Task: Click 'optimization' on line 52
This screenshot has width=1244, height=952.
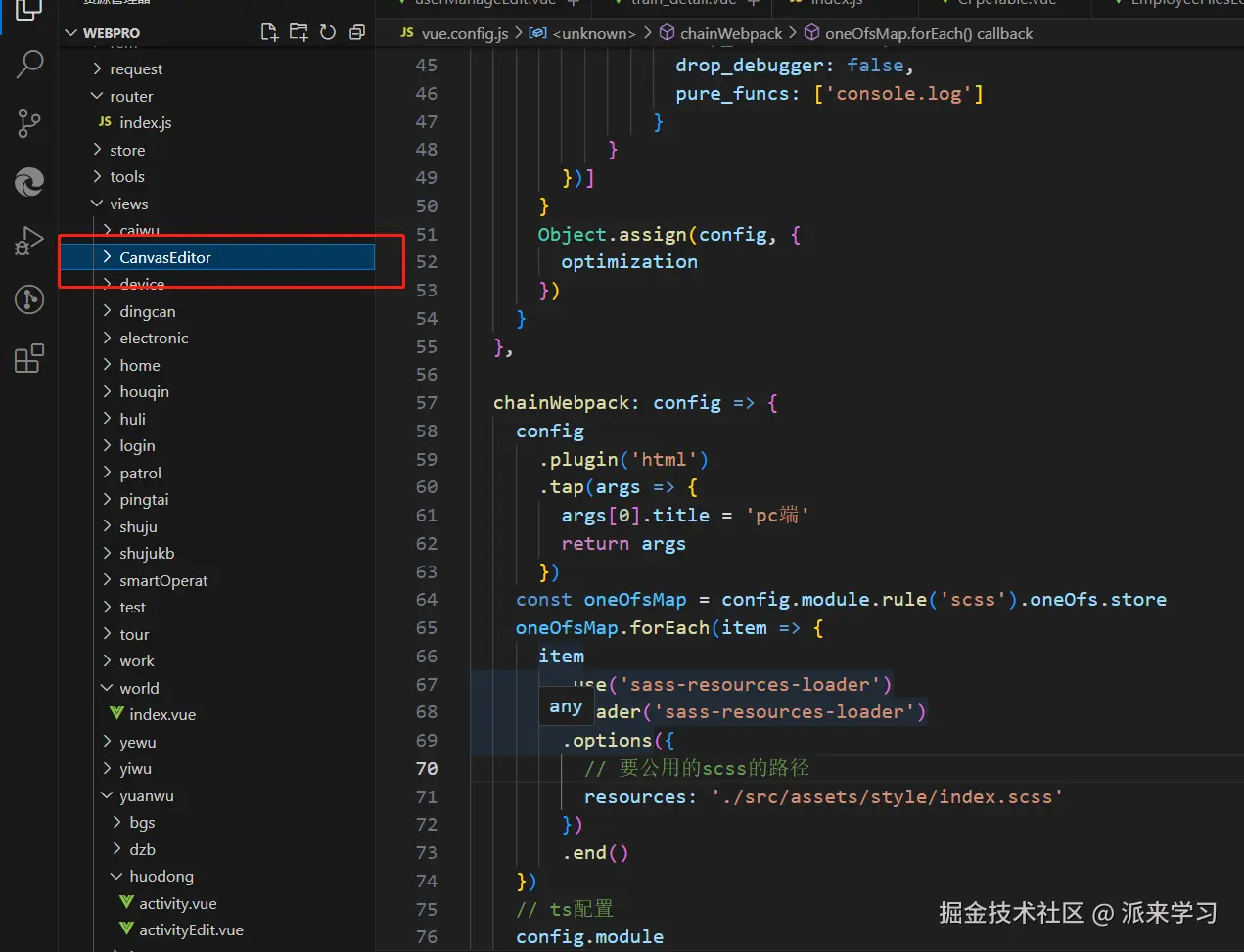Action: pyautogui.click(x=629, y=261)
